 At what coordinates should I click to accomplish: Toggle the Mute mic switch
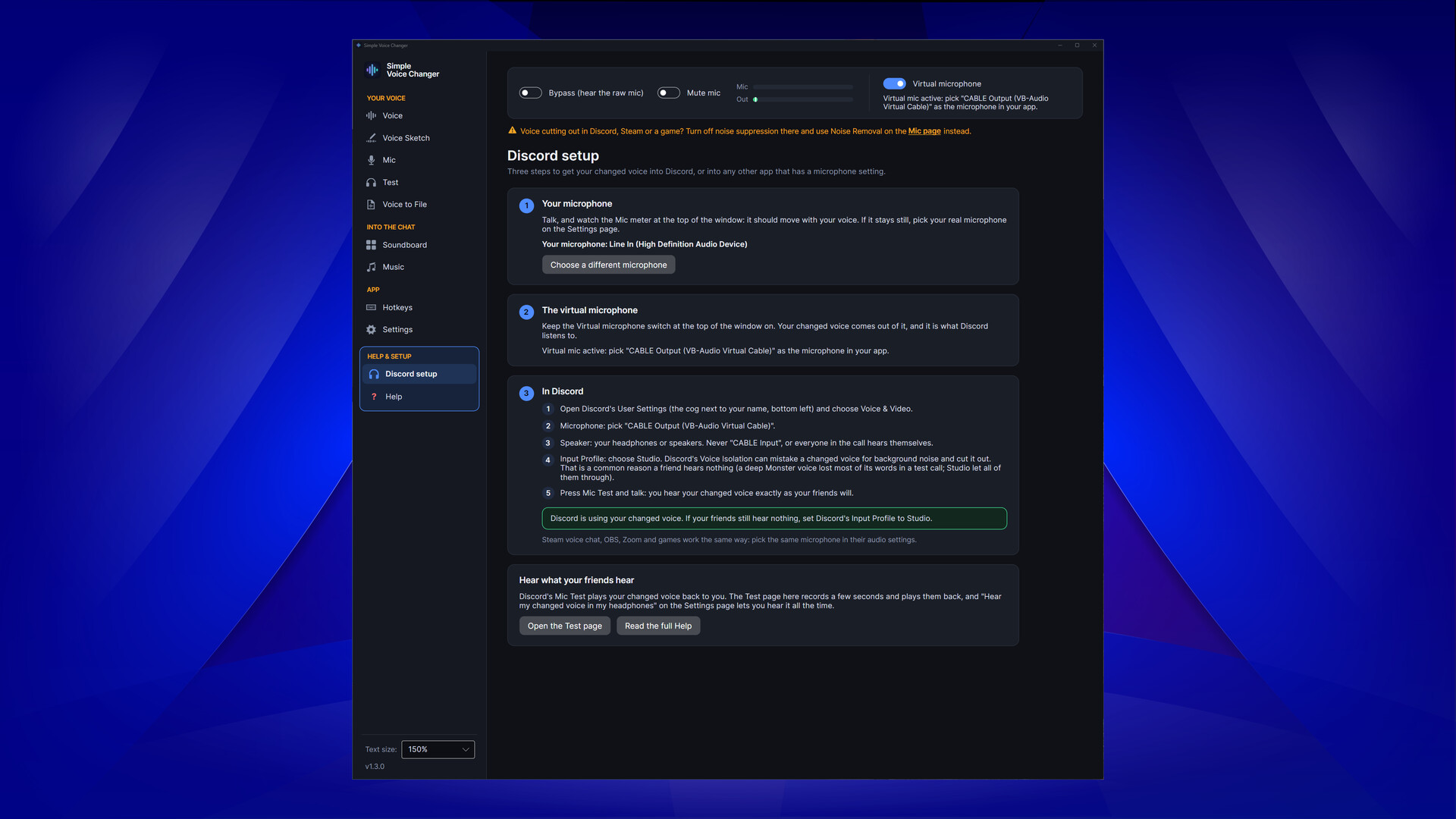tap(668, 93)
